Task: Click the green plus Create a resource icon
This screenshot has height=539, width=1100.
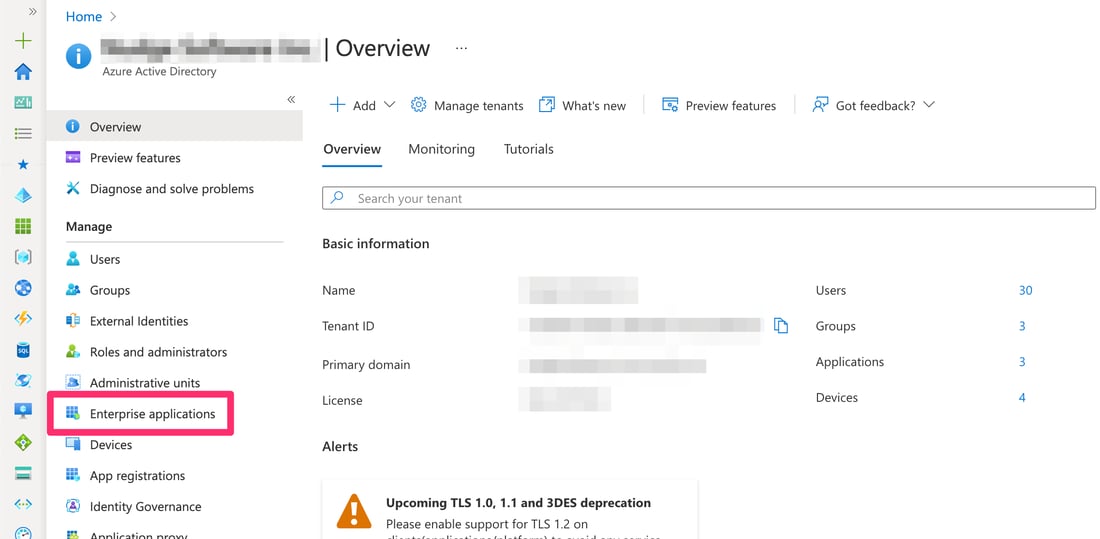Action: 23,41
